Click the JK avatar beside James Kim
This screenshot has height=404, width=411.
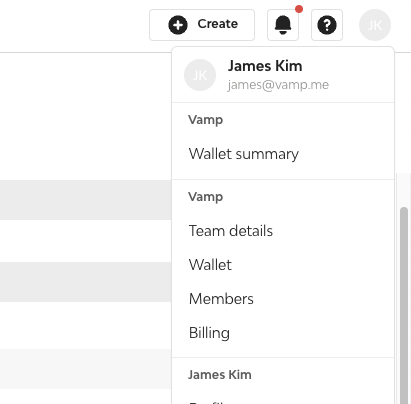pyautogui.click(x=200, y=75)
